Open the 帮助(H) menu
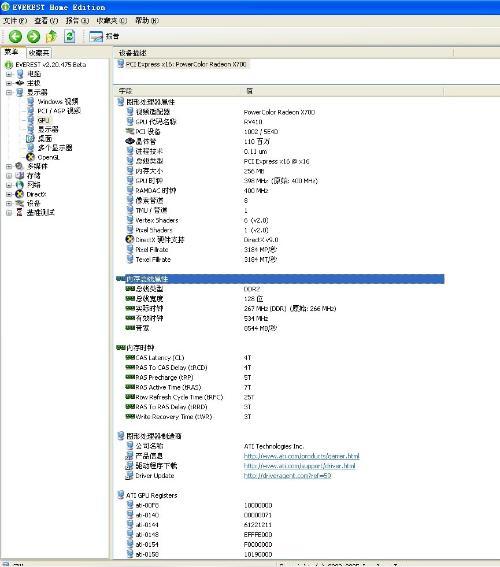Viewport: 500px width, 567px height. 147,21
